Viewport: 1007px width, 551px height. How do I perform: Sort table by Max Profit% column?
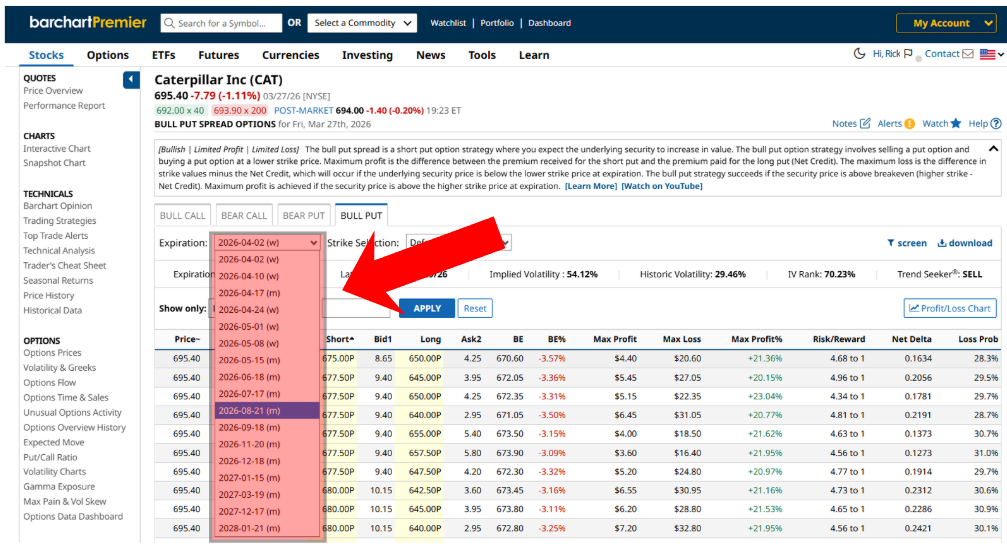click(757, 339)
